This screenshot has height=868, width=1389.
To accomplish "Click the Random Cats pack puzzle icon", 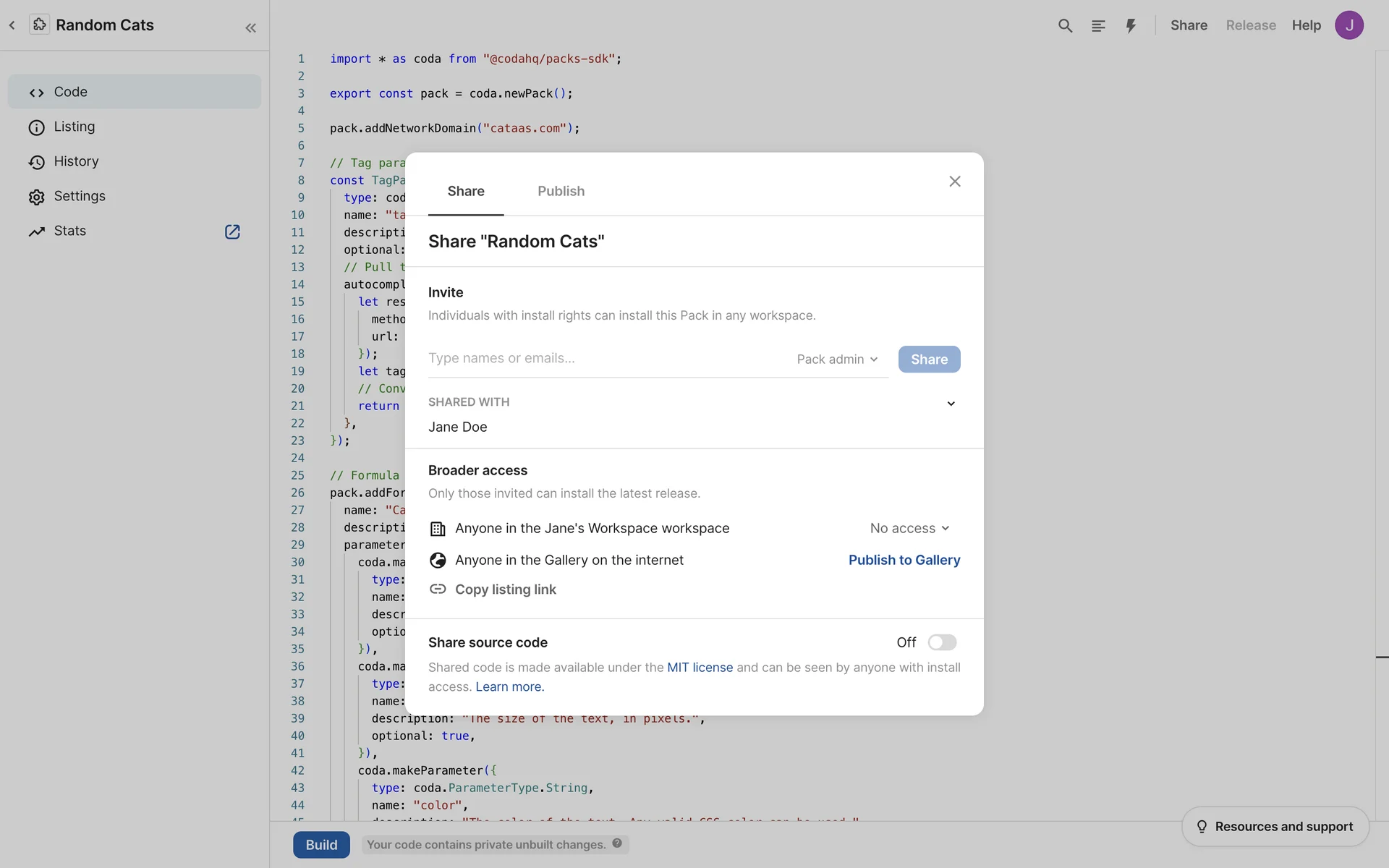I will point(39,25).
